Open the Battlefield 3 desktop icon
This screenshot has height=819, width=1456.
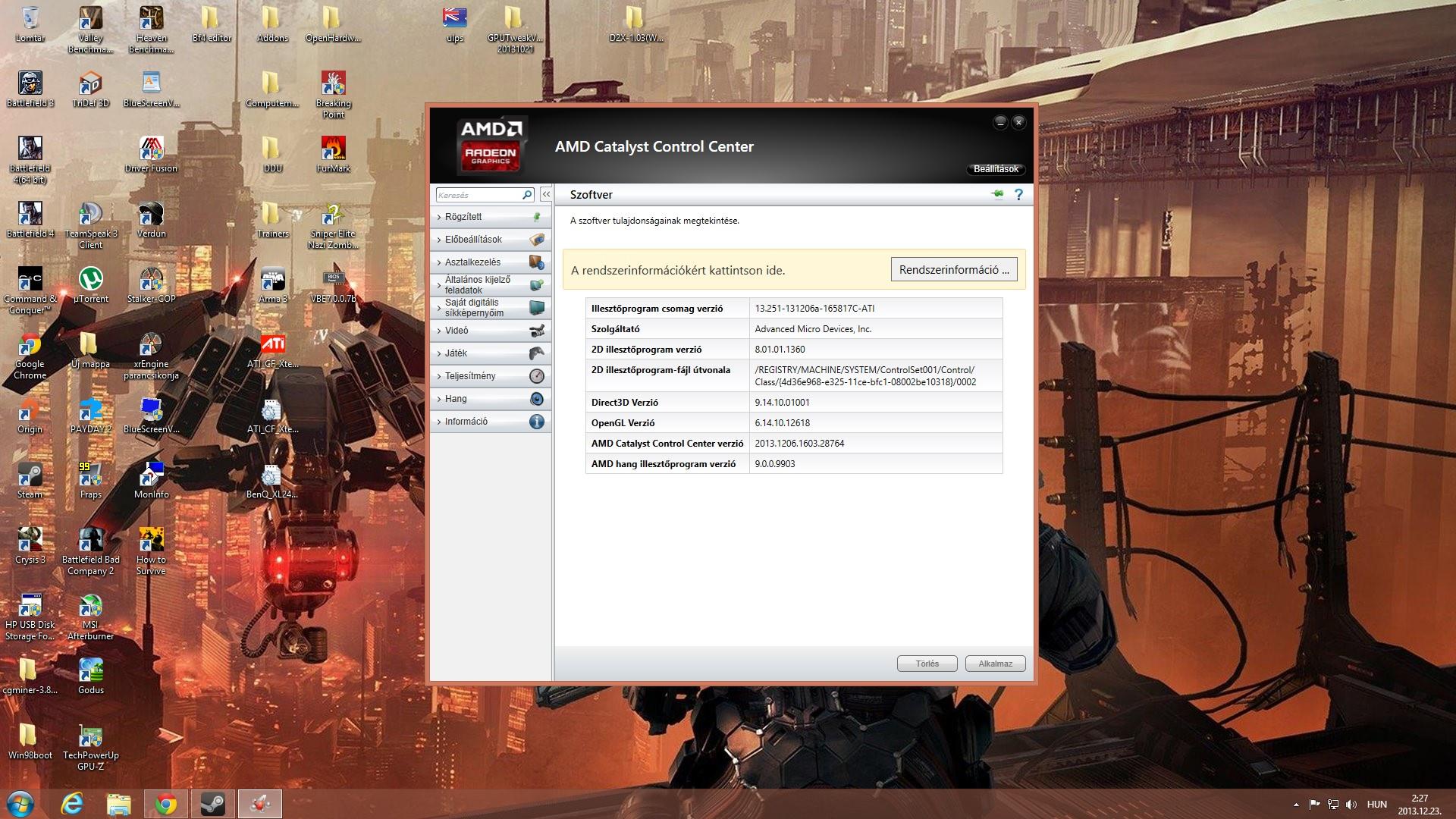(30, 88)
